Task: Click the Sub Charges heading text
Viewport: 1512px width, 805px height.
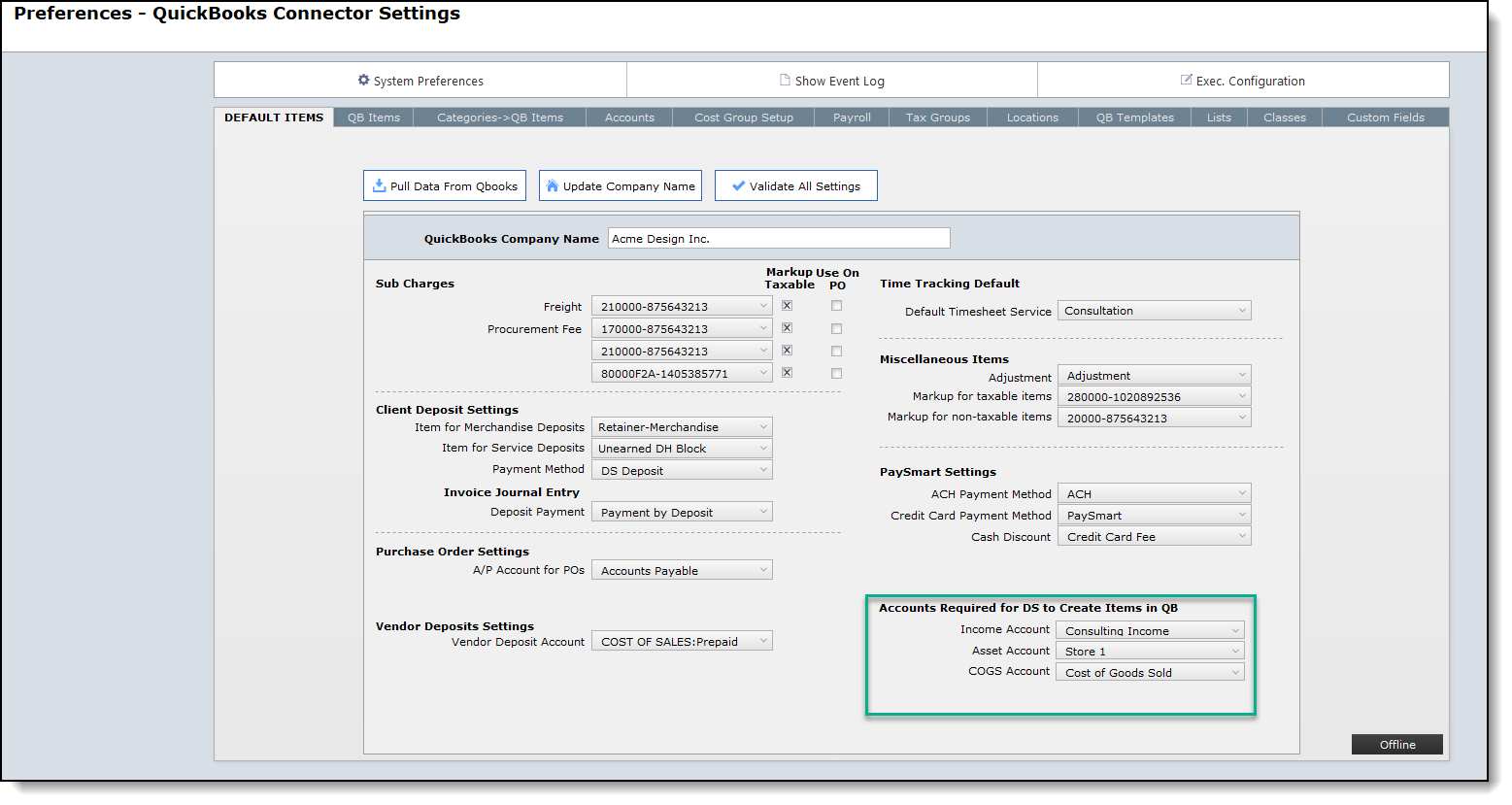Action: [415, 284]
